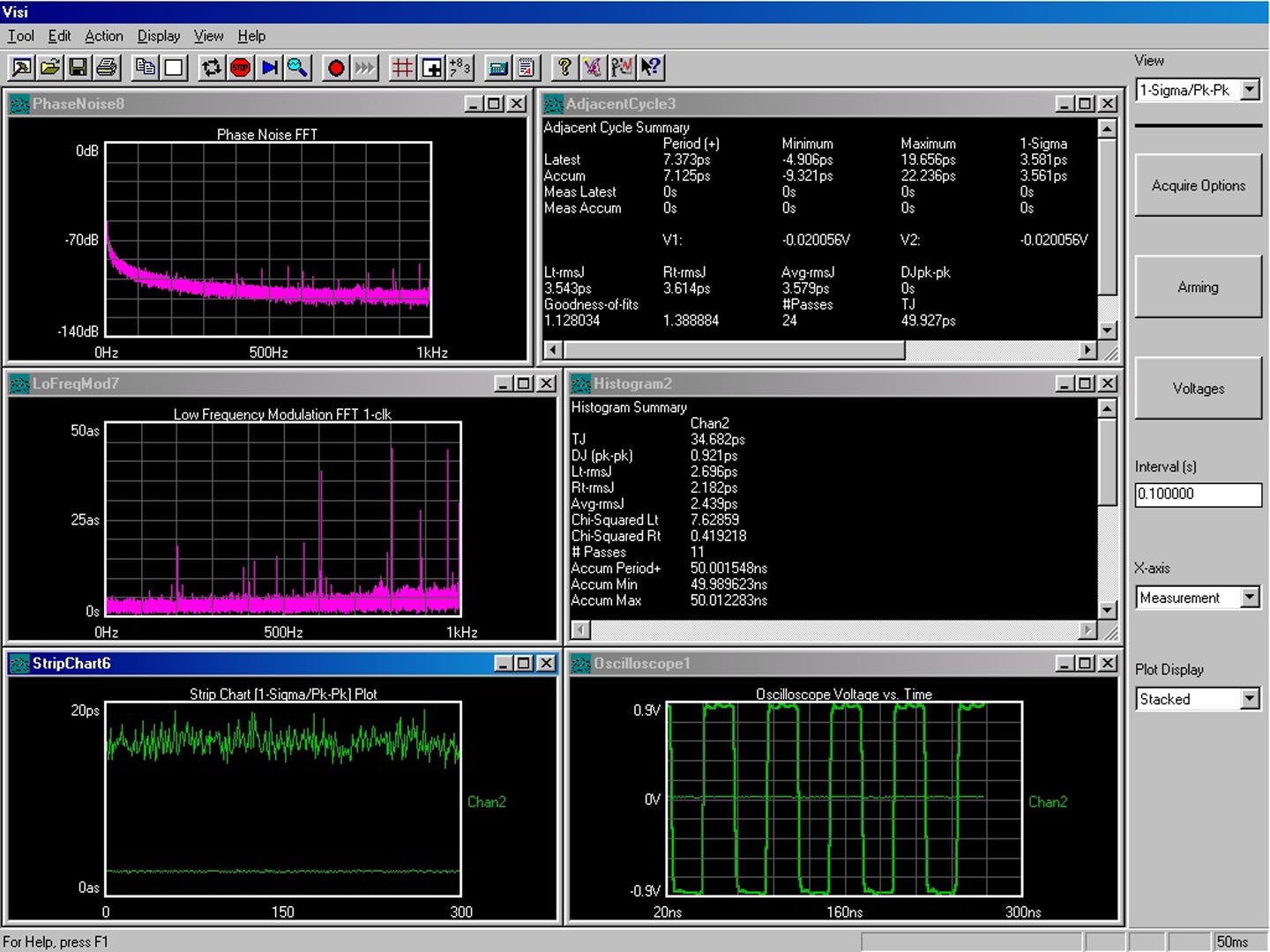Click AdjacentCycle3 horizontal scrollbar left arrow
The width and height of the screenshot is (1270, 952).
point(552,350)
